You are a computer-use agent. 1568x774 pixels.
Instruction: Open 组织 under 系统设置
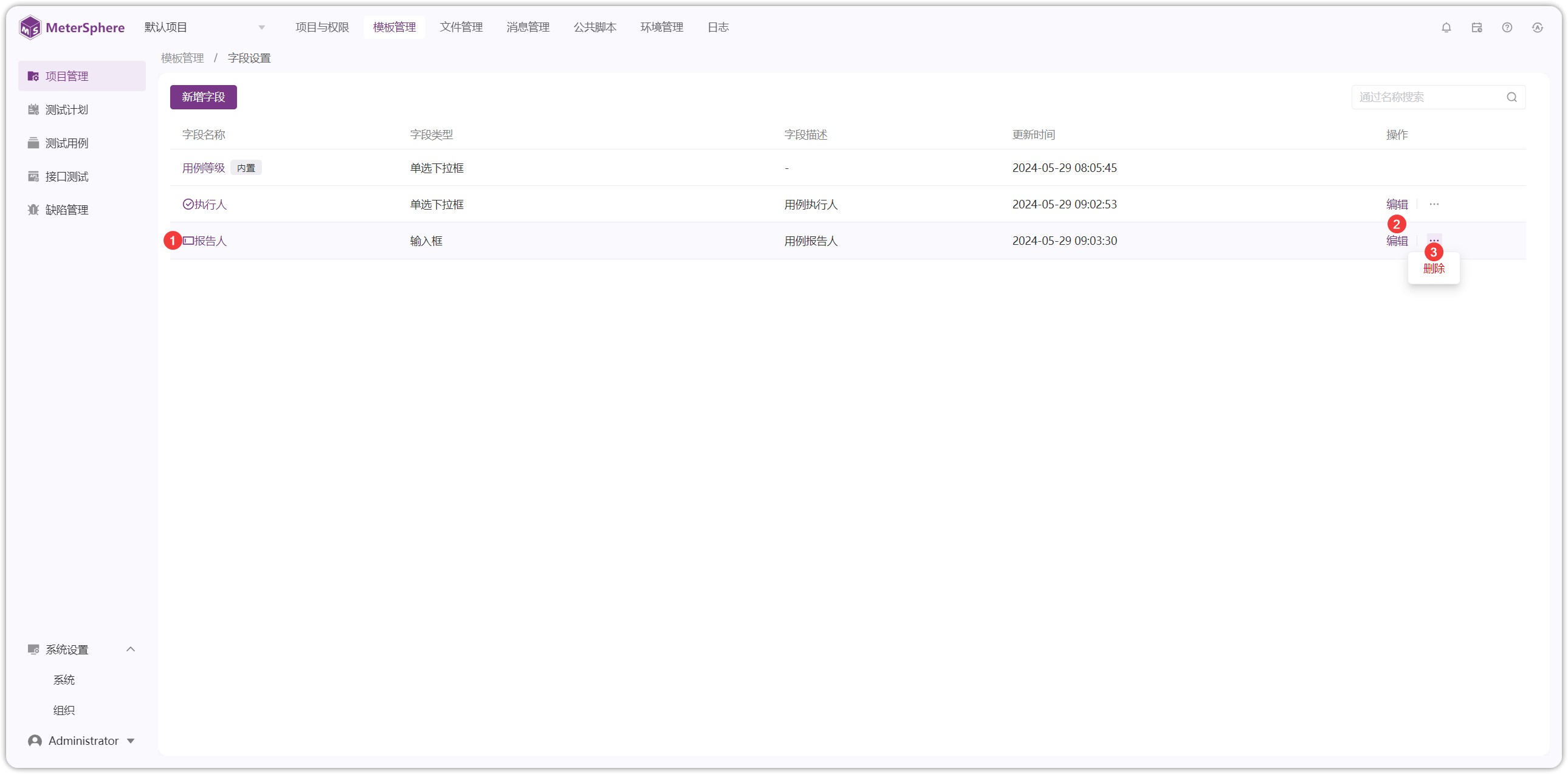(63, 710)
